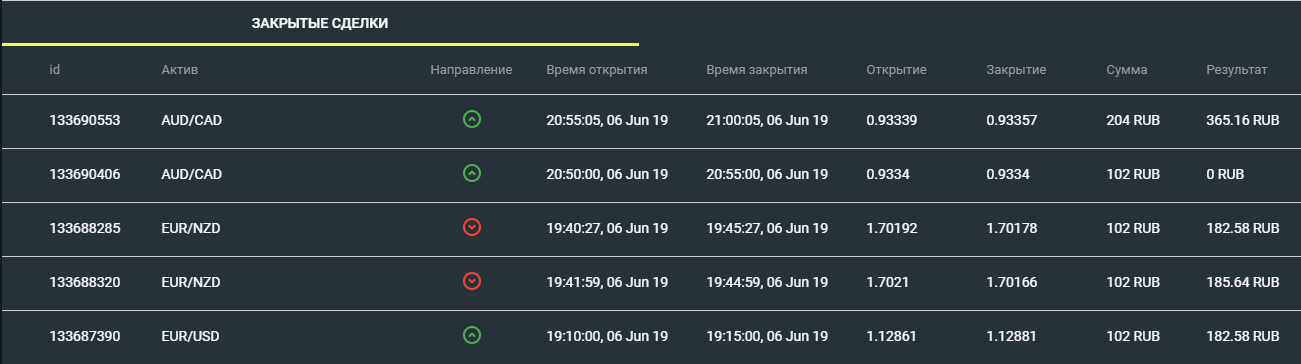The image size is (1301, 364).
Task: Click trade id 133687390
Action: [x=85, y=336]
